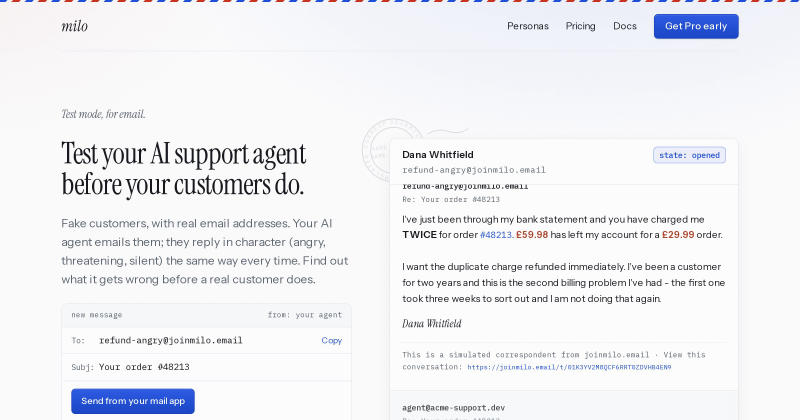Click Dana Whitfield sender name header
The height and width of the screenshot is (420, 800).
pyautogui.click(x=438, y=155)
